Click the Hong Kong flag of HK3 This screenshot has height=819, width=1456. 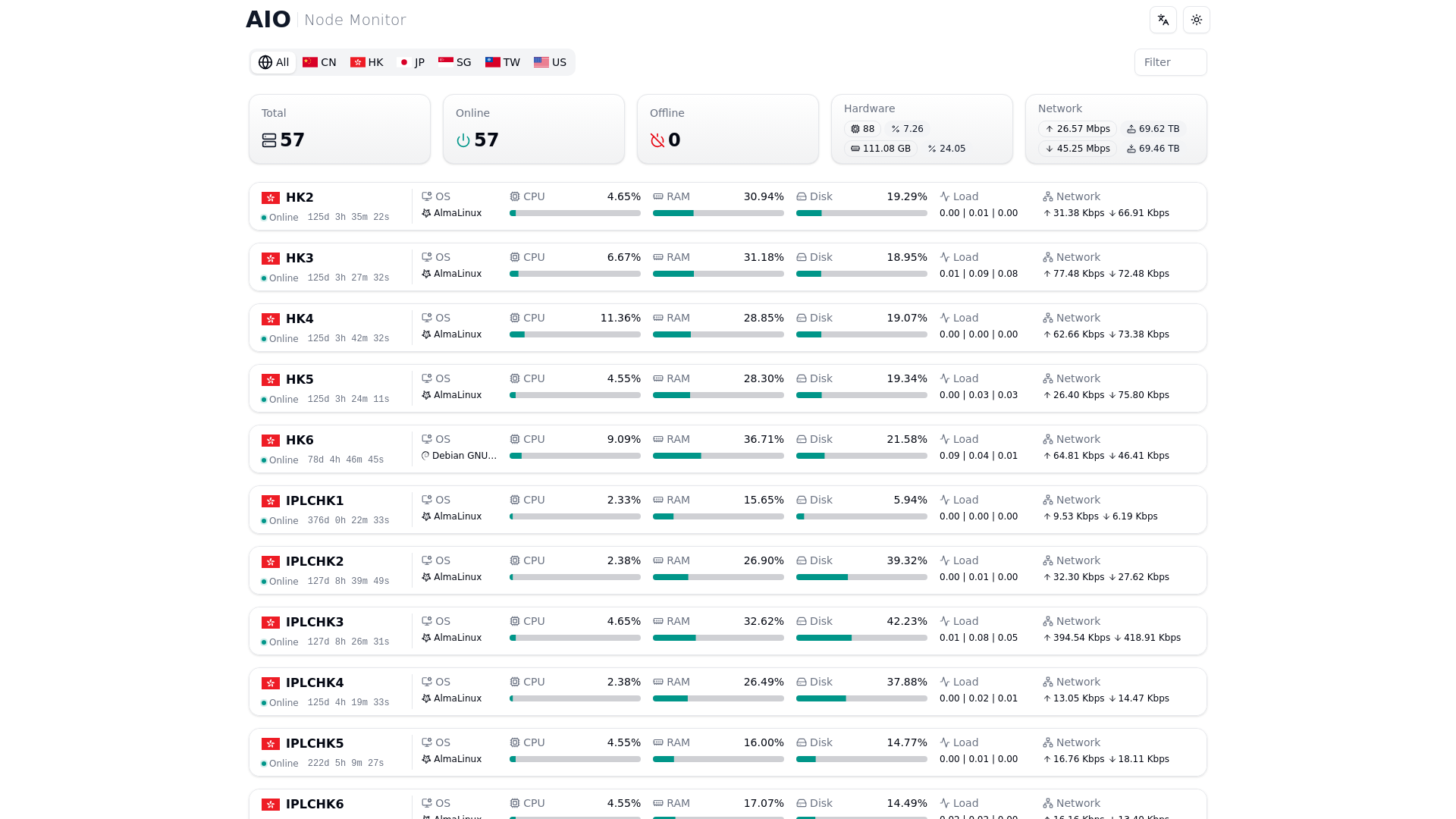(271, 259)
